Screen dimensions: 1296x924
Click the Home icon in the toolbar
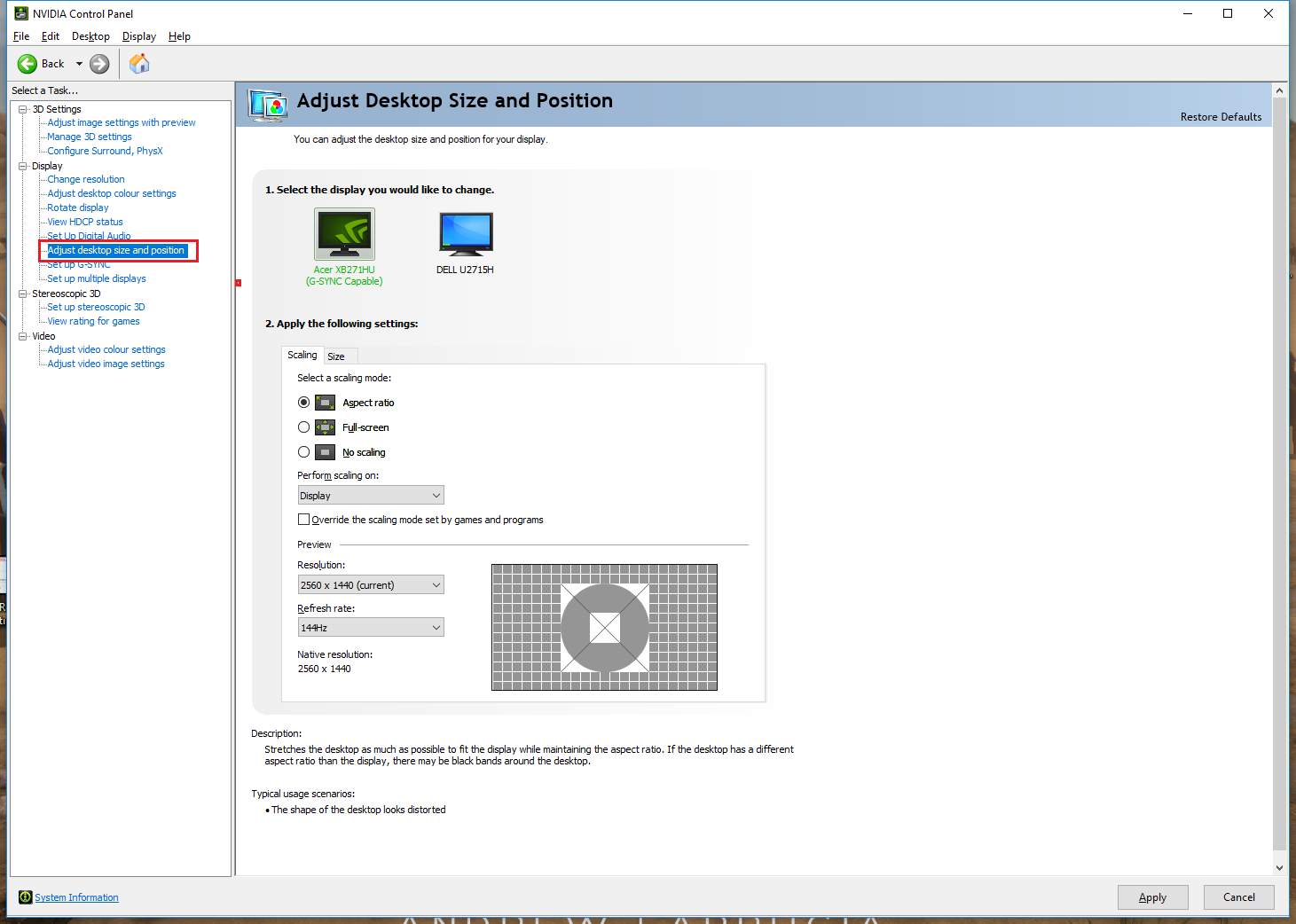[x=138, y=63]
